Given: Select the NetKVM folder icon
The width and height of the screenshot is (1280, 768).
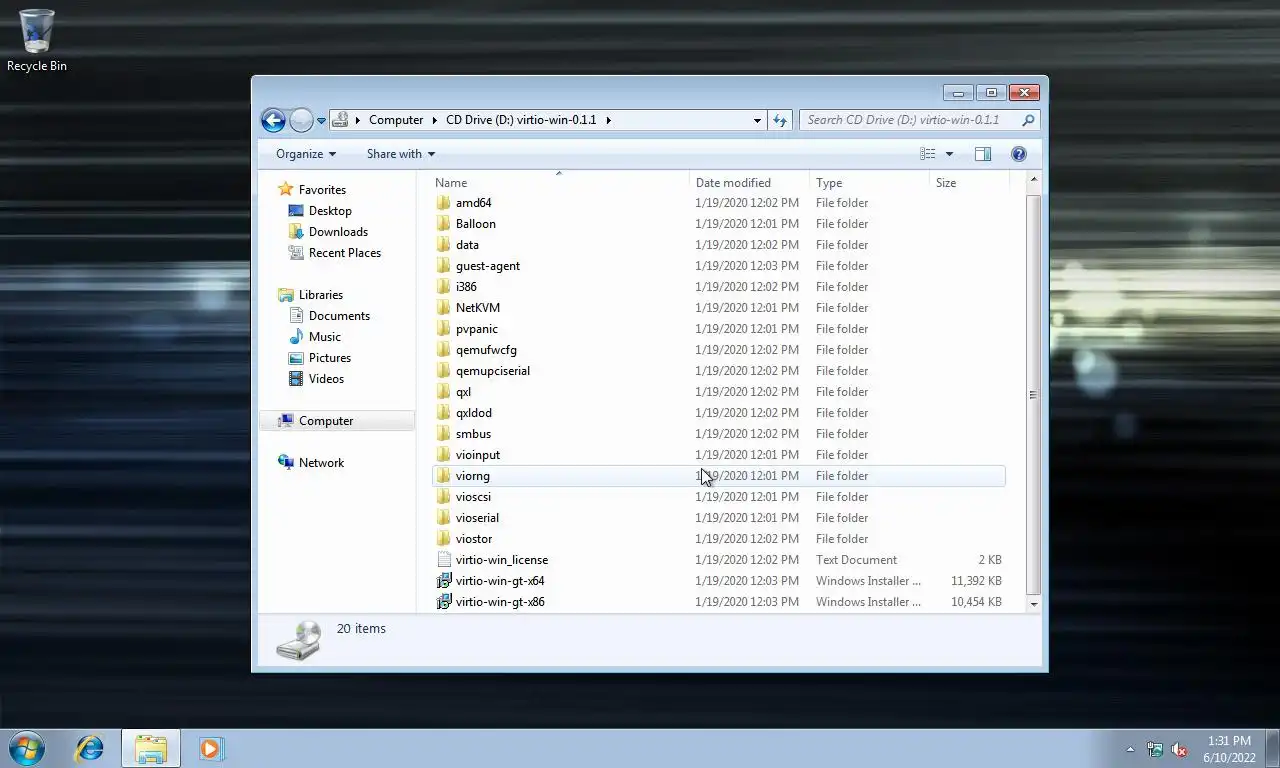Looking at the screenshot, I should tap(444, 308).
